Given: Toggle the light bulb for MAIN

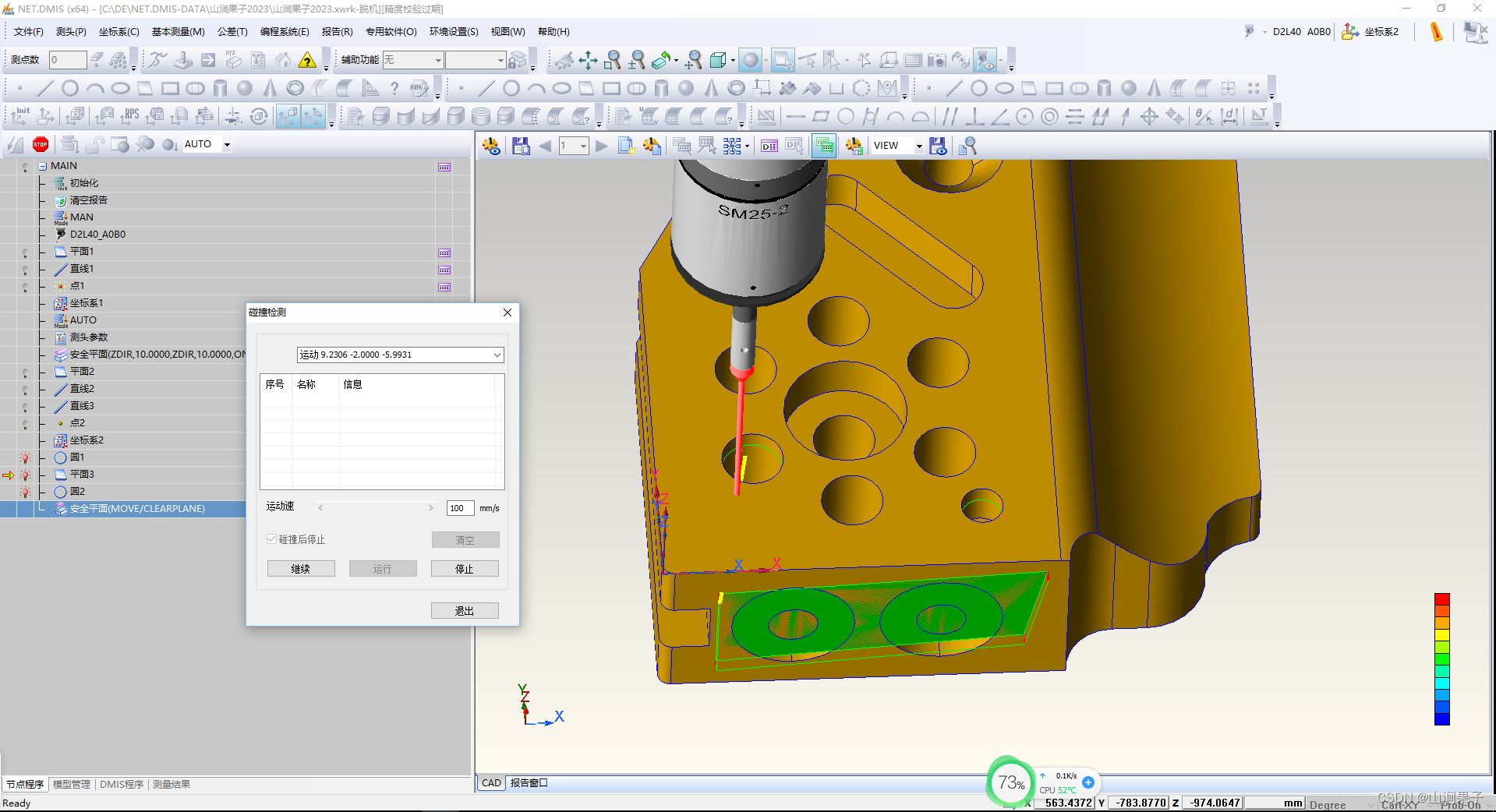Looking at the screenshot, I should (25, 167).
